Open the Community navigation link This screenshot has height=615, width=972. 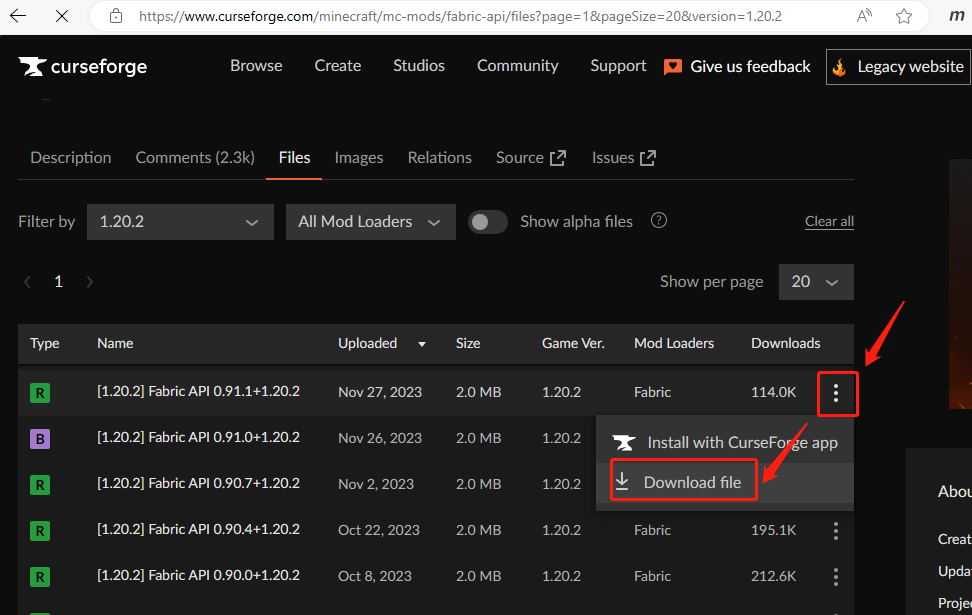(518, 66)
